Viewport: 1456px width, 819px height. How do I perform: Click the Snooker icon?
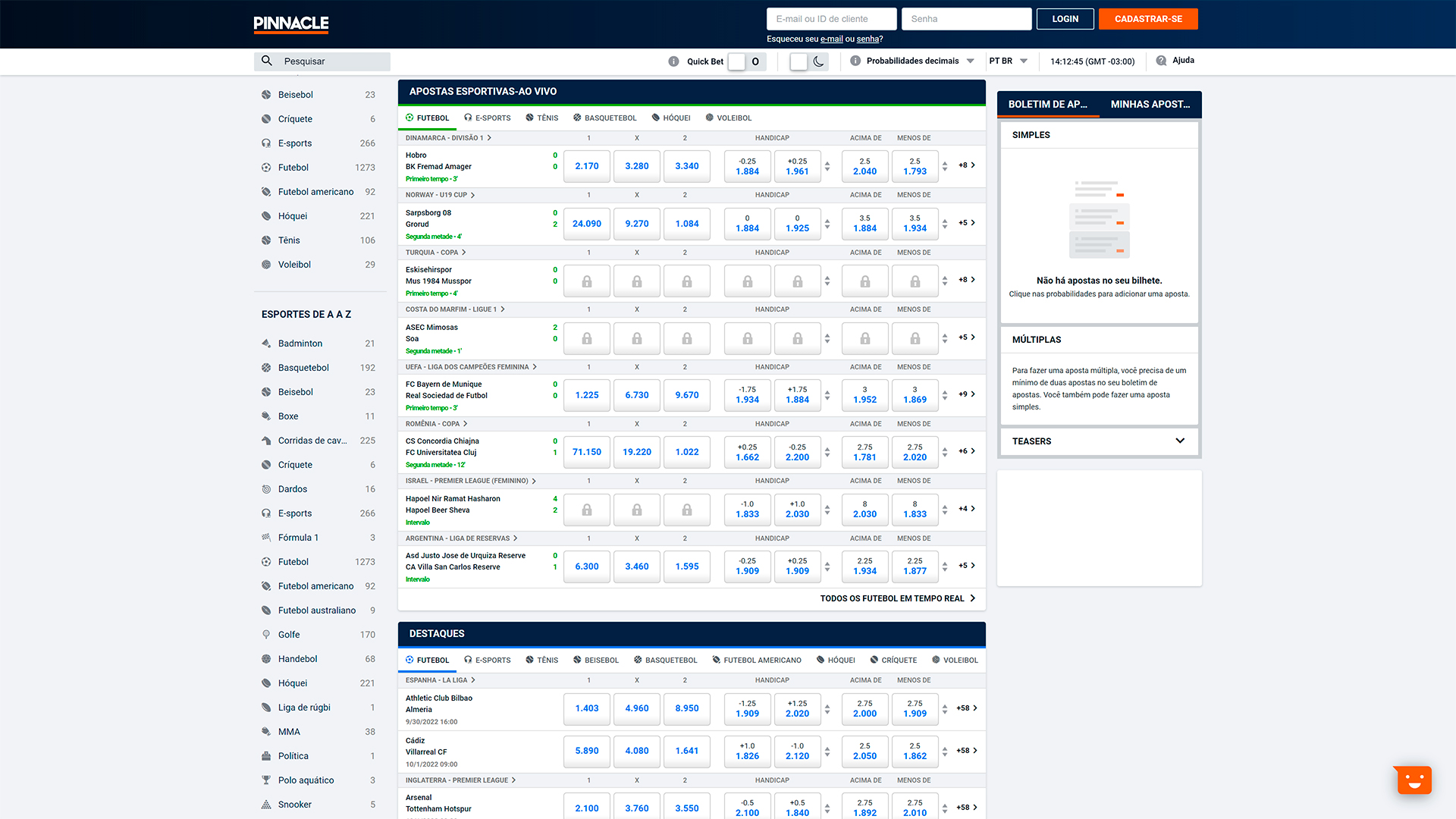point(266,805)
